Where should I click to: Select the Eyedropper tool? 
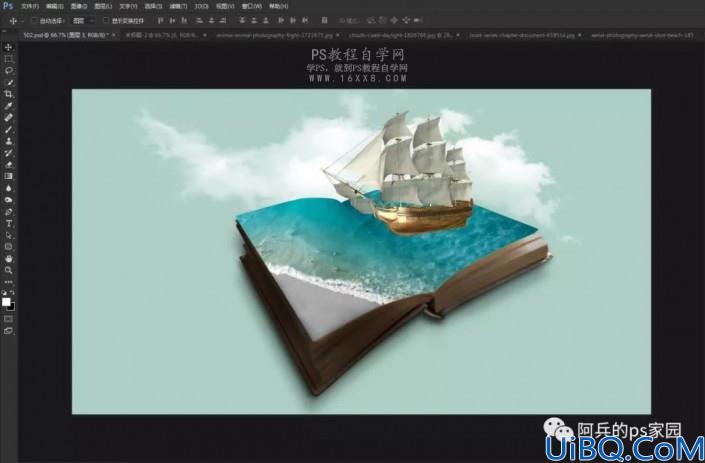coord(9,106)
